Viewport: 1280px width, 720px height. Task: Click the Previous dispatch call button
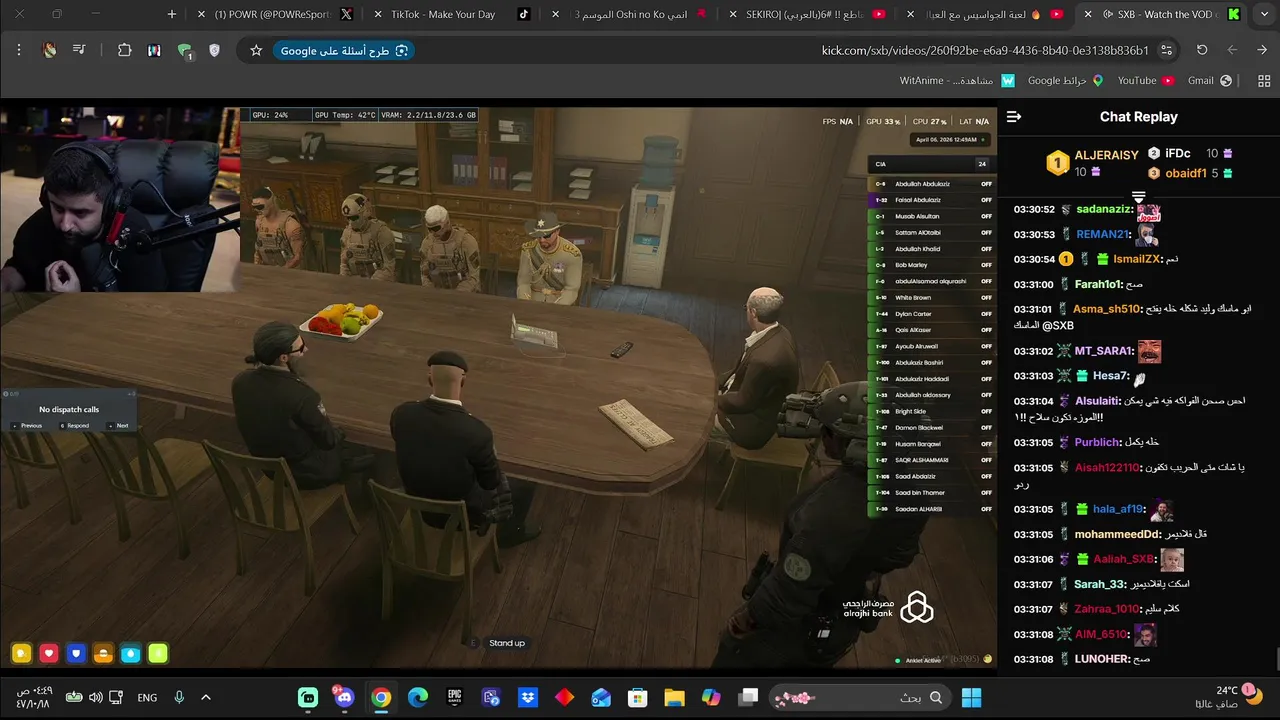click(27, 425)
